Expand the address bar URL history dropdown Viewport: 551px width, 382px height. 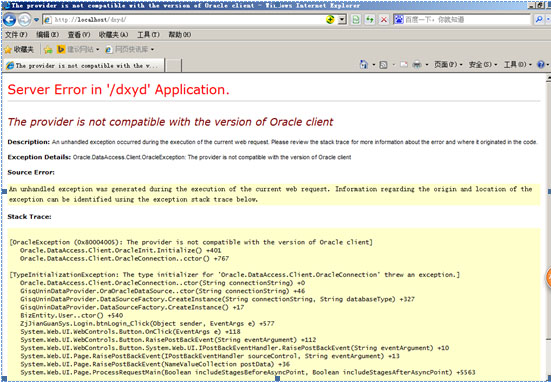(342, 20)
